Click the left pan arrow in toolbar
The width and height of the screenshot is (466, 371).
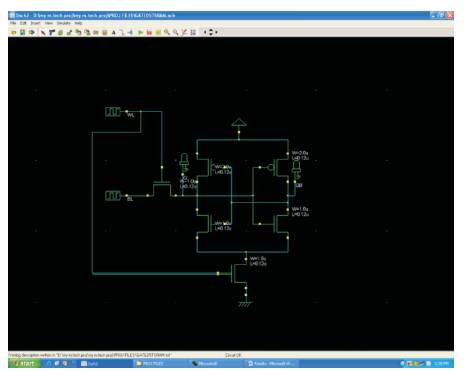pyautogui.click(x=205, y=32)
